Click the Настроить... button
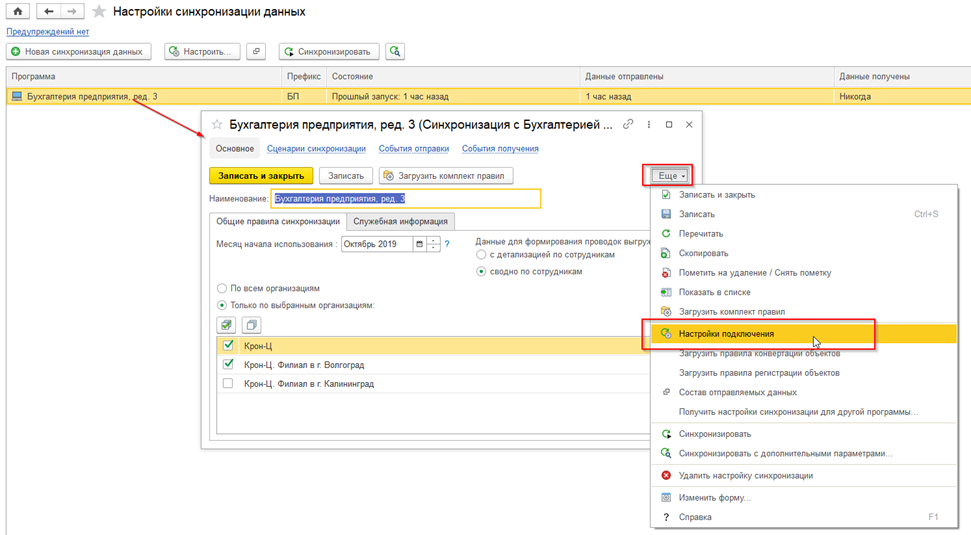The height and width of the screenshot is (535, 971). point(202,51)
